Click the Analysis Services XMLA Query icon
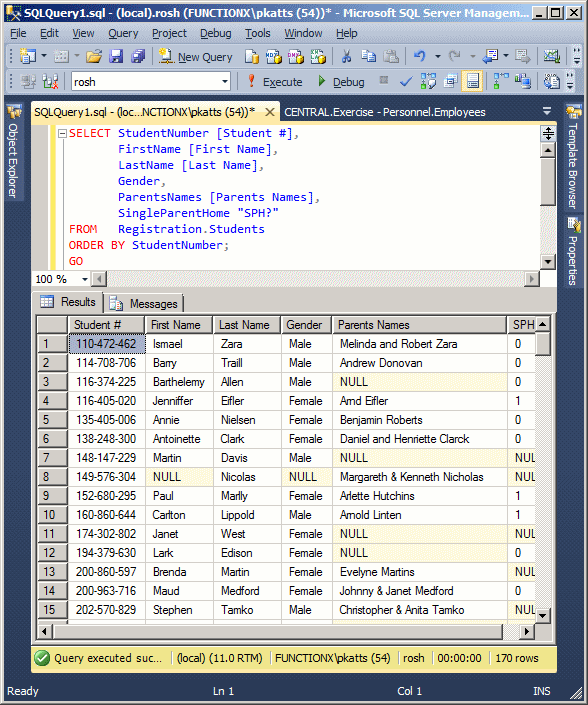Screen dimensions: 588x705 [x=318, y=57]
